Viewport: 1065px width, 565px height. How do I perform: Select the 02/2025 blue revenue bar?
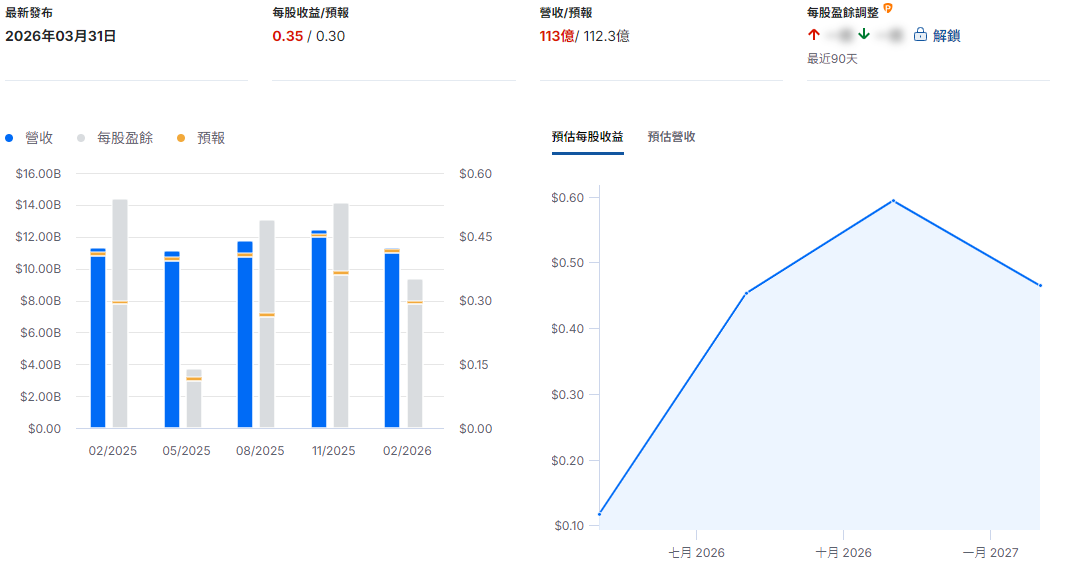tap(98, 338)
